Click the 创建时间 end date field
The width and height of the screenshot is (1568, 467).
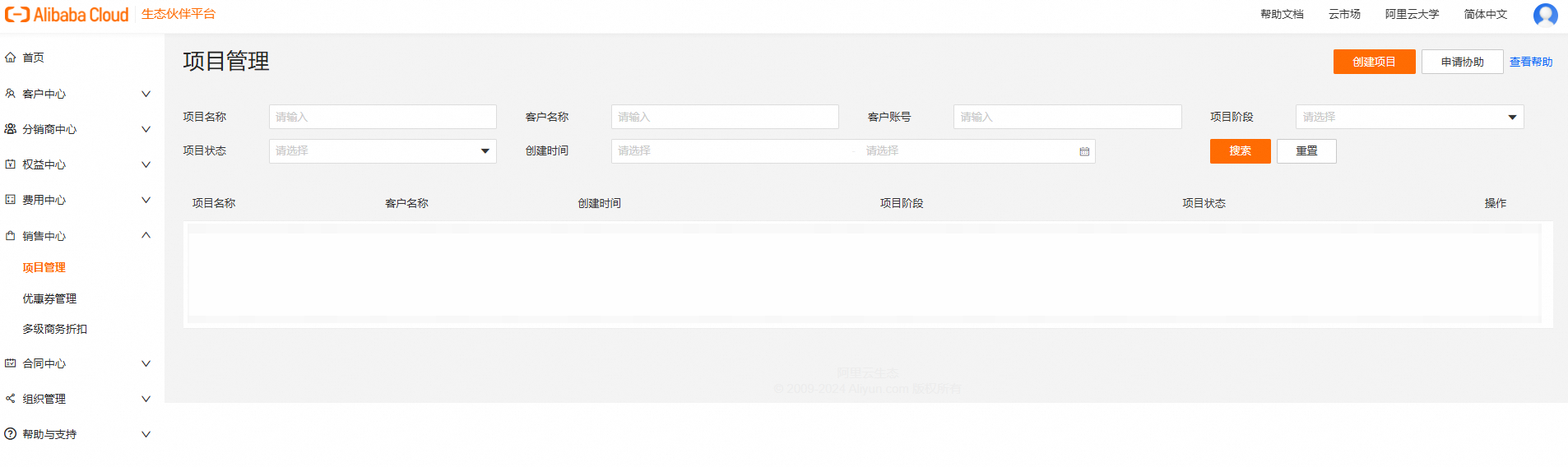[967, 151]
